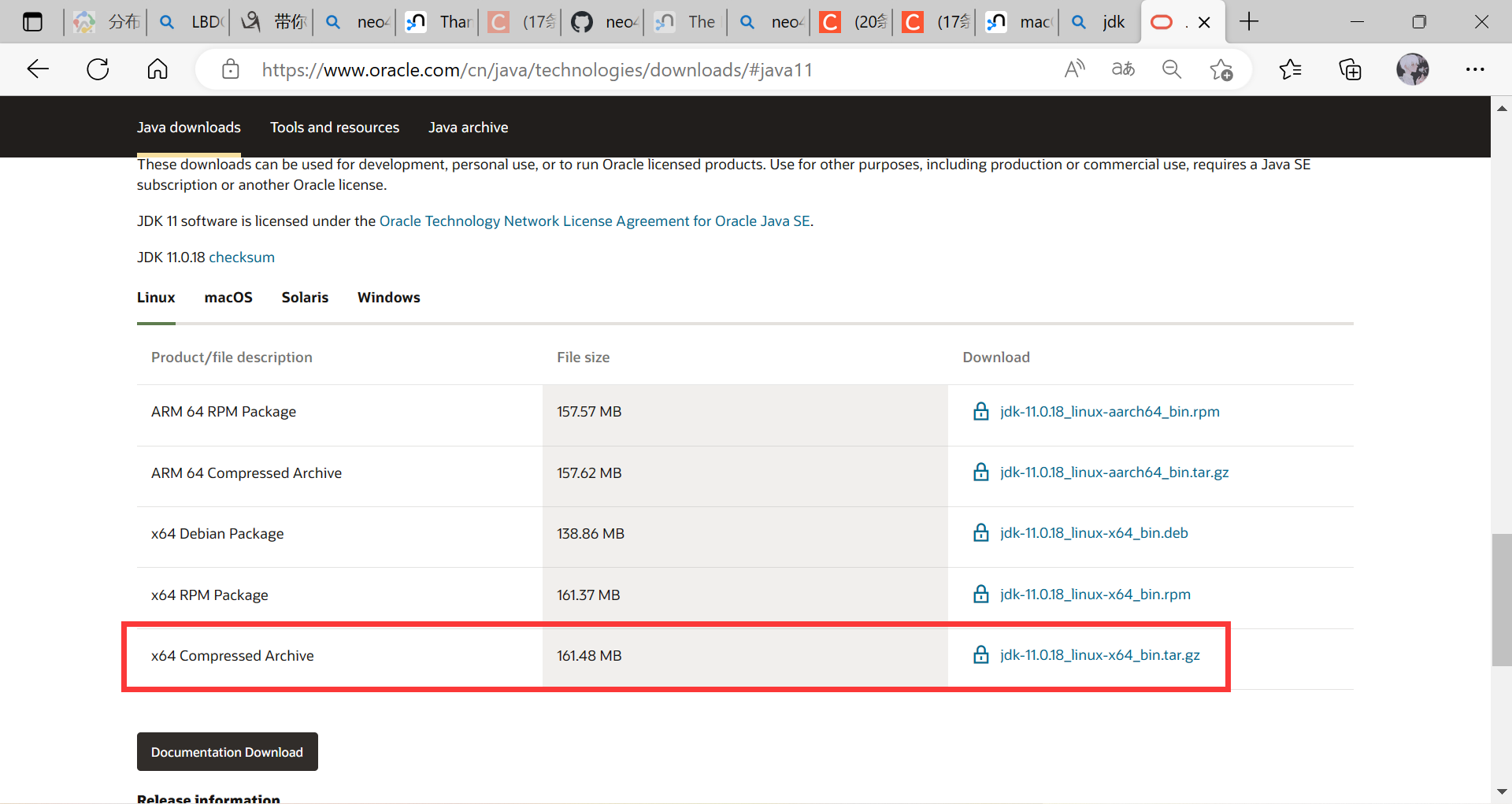This screenshot has height=804, width=1512.
Task: Switch to the jdk search tab
Action: (1100, 22)
